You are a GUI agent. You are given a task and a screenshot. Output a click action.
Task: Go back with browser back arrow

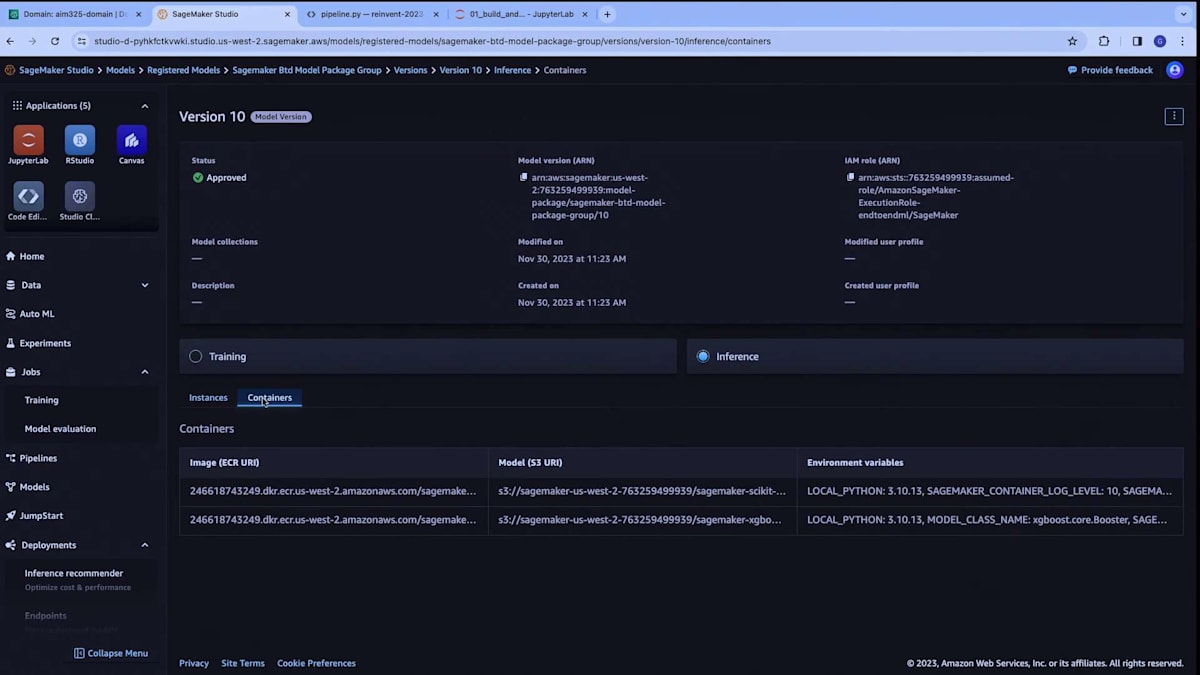pyautogui.click(x=11, y=41)
